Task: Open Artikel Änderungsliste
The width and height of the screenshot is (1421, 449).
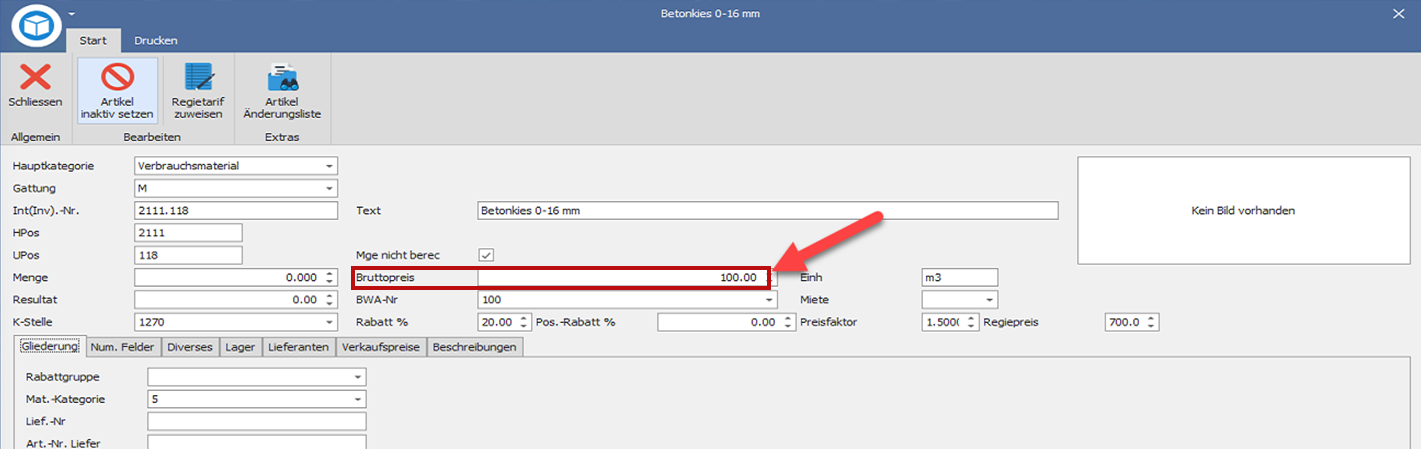Action: (282, 78)
